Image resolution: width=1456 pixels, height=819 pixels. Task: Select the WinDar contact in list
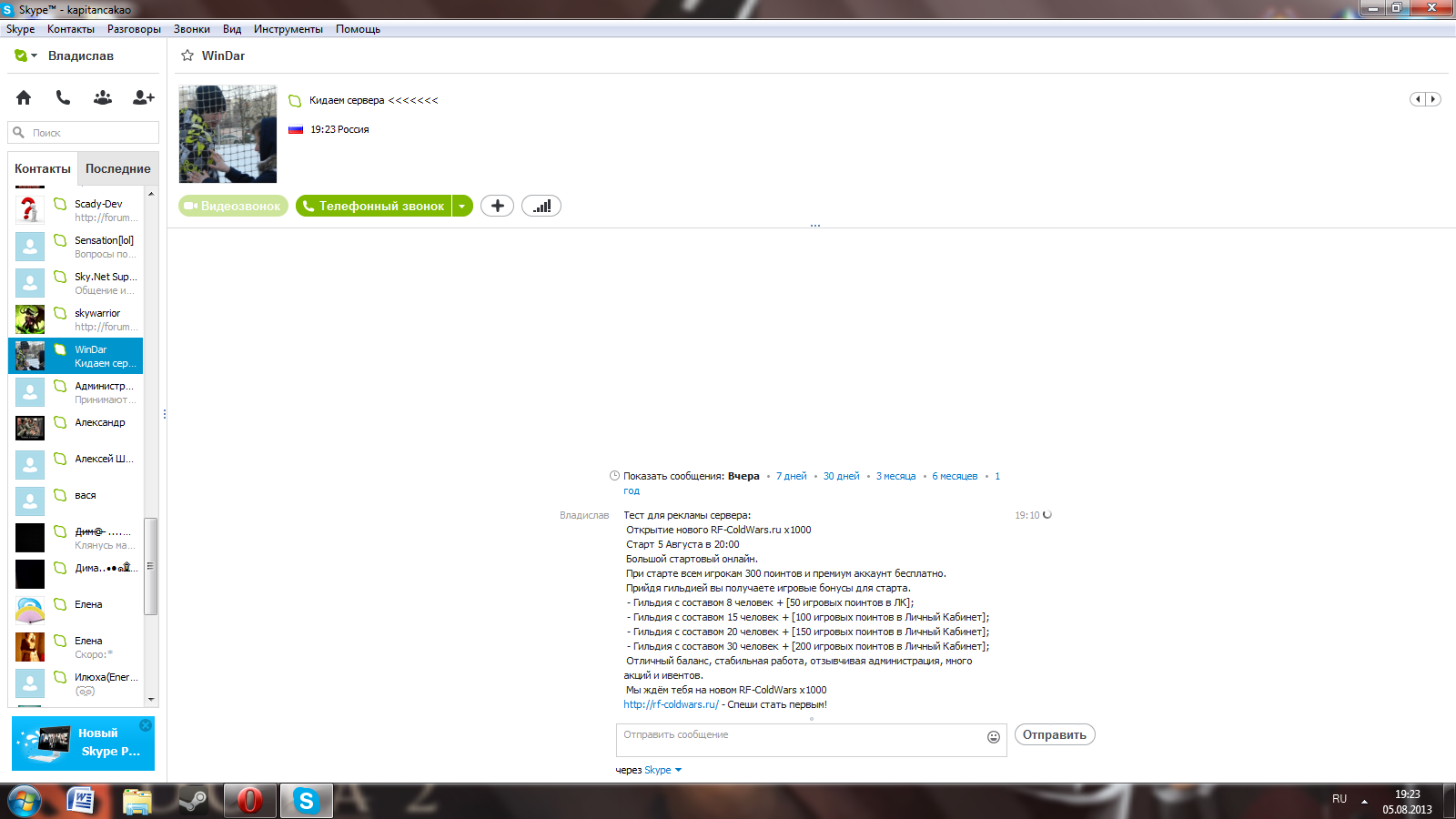pyautogui.click(x=76, y=356)
